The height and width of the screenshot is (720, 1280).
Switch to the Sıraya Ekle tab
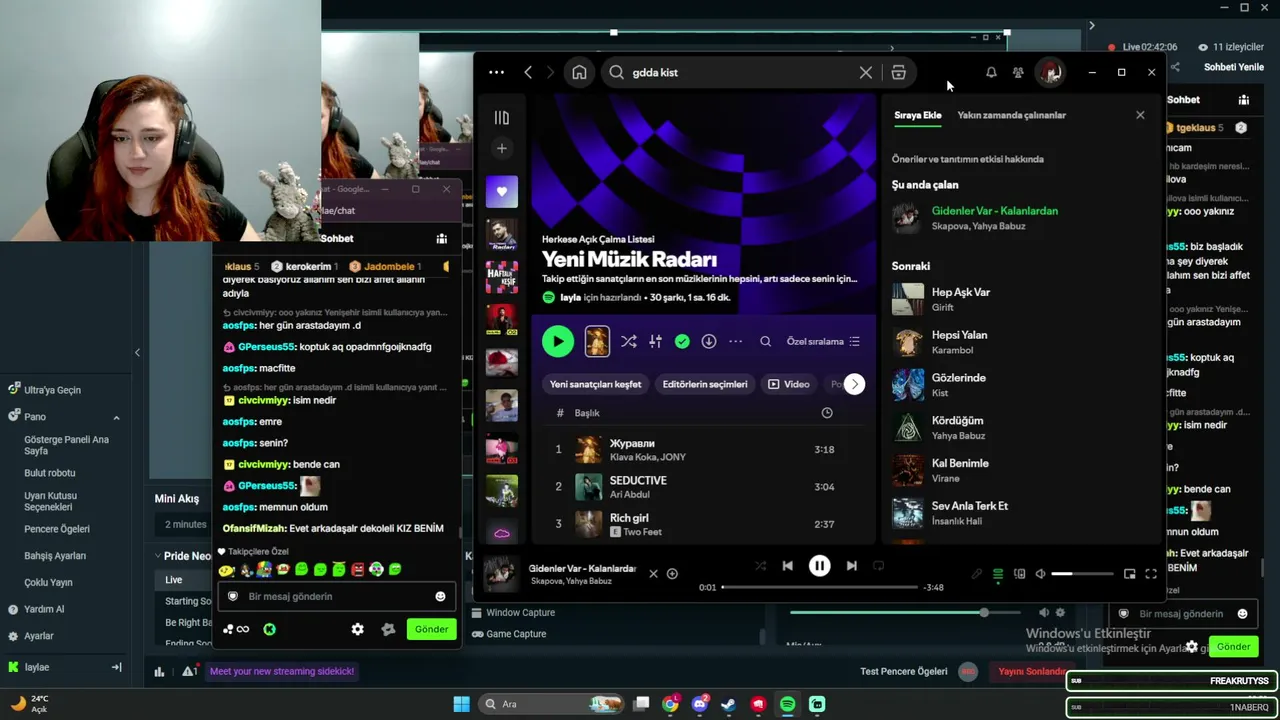click(x=918, y=115)
